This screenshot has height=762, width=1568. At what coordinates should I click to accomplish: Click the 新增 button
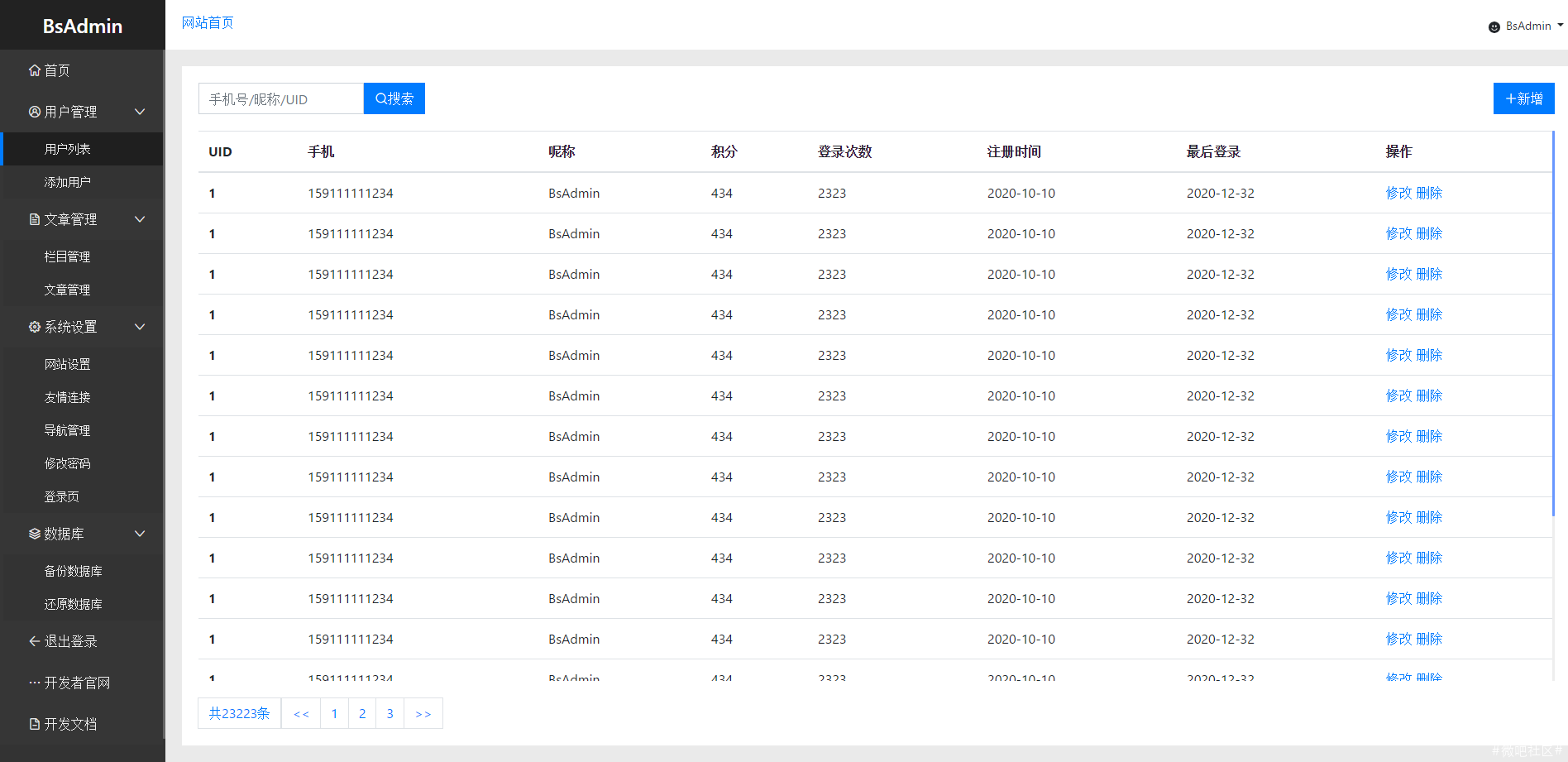(x=1523, y=98)
